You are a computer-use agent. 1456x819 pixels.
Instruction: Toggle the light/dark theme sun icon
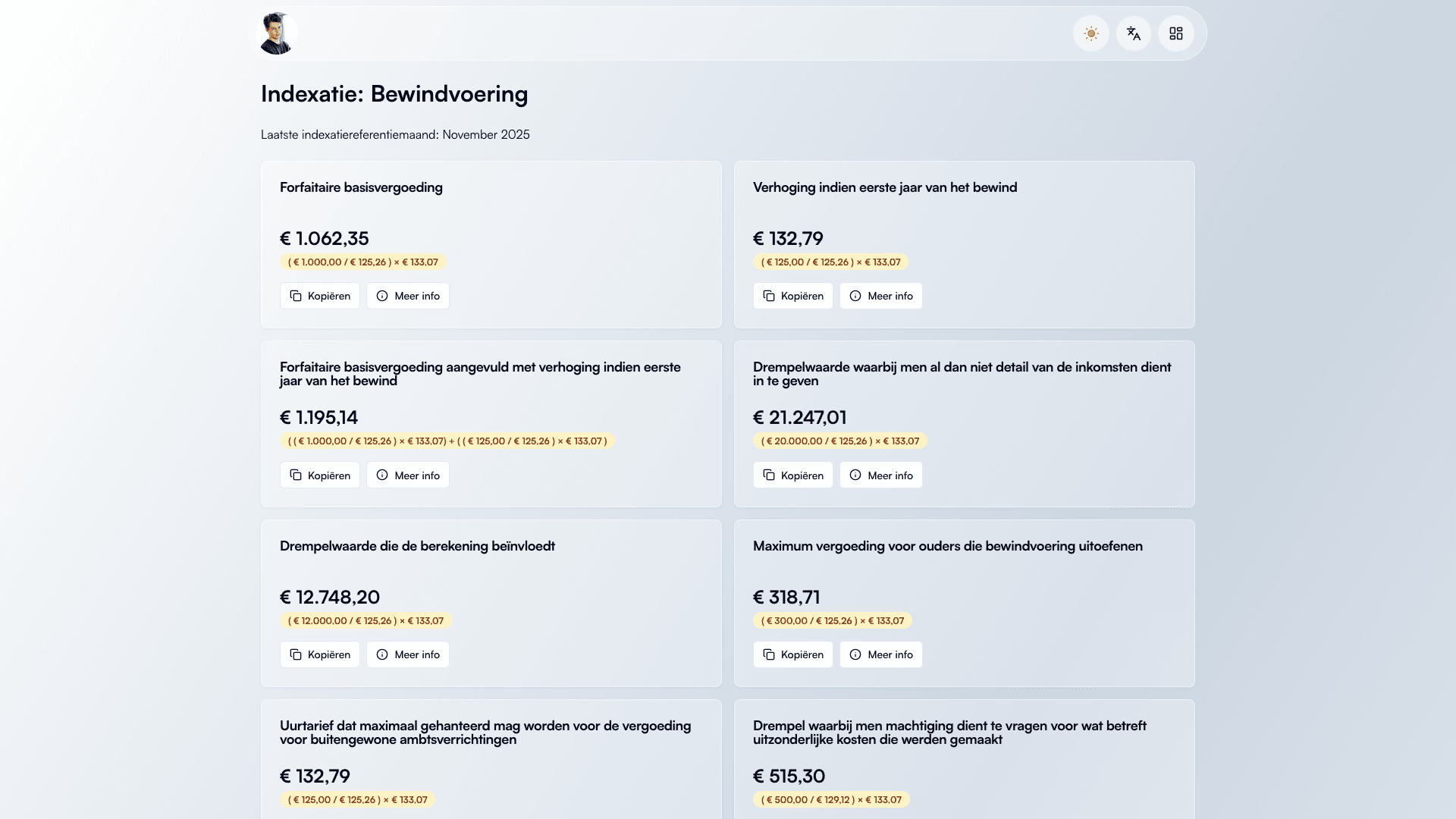tap(1091, 33)
